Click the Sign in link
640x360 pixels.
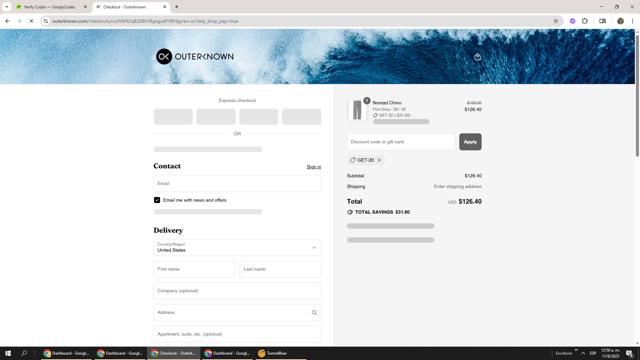point(313,167)
